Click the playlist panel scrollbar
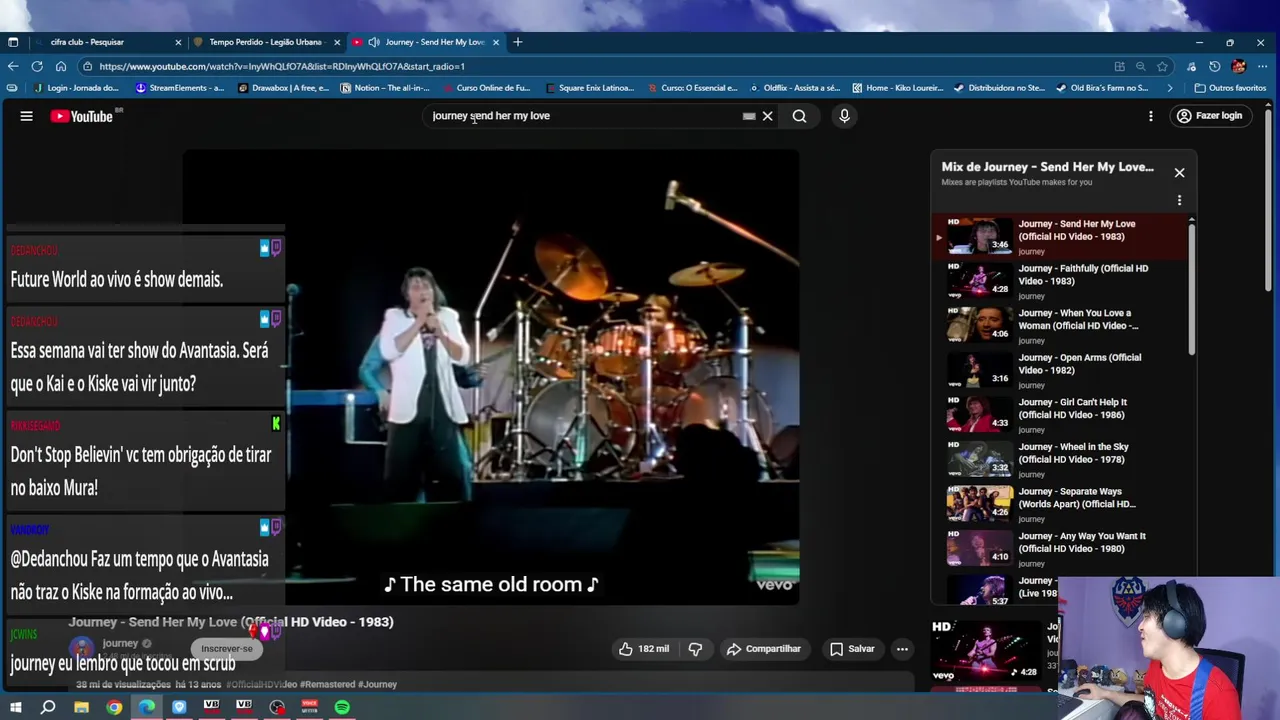The height and width of the screenshot is (720, 1280). tap(1191, 290)
